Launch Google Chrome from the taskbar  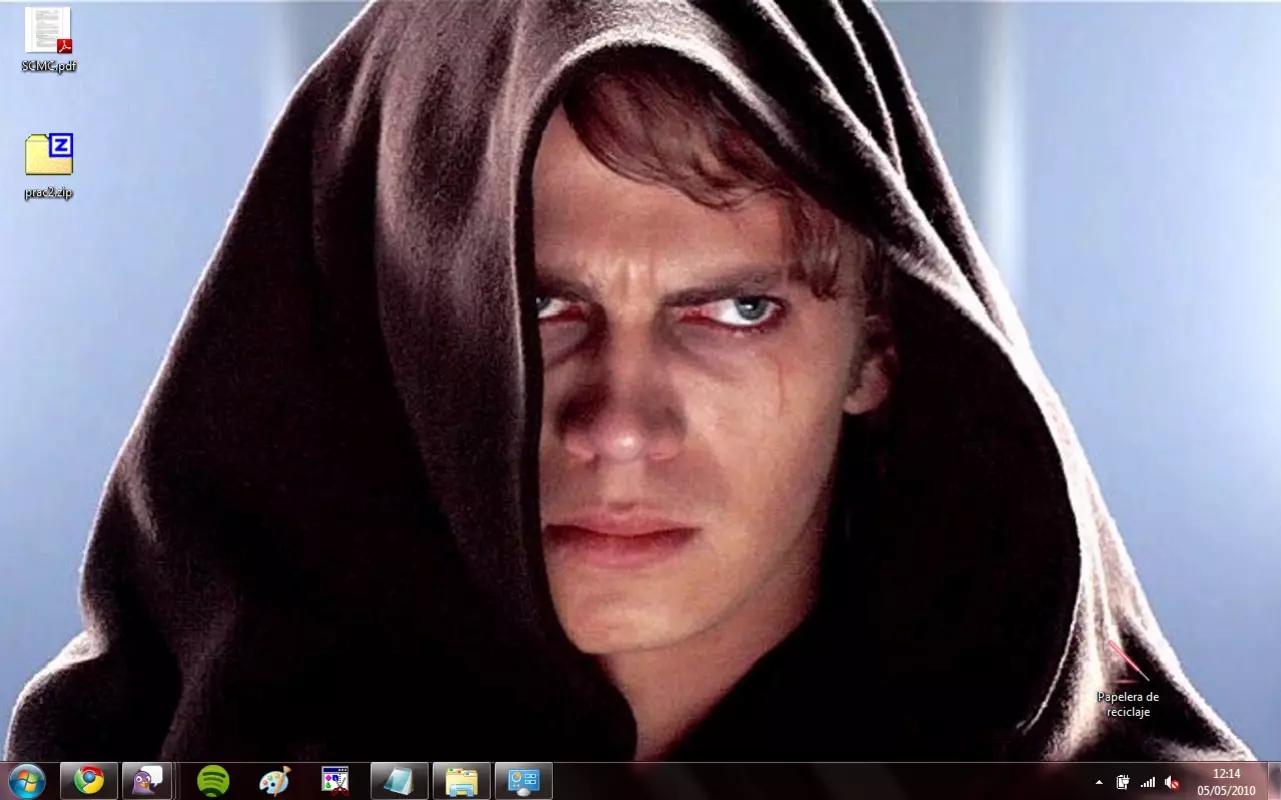tap(89, 781)
